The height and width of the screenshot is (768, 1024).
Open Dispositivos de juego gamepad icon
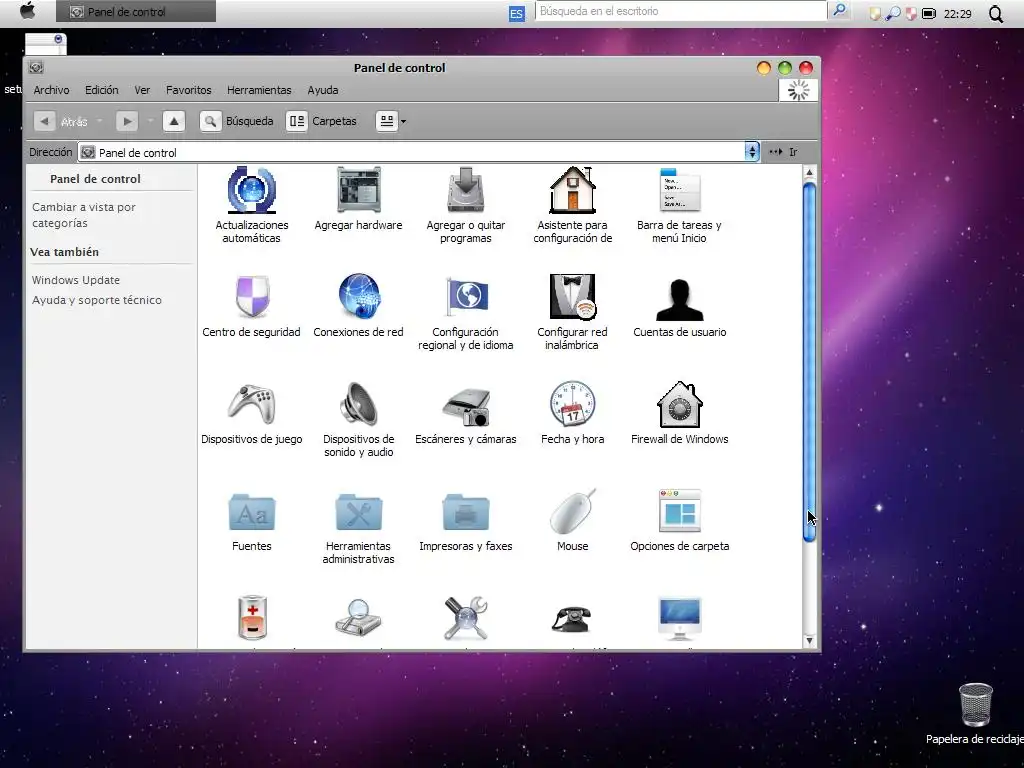pyautogui.click(x=251, y=404)
